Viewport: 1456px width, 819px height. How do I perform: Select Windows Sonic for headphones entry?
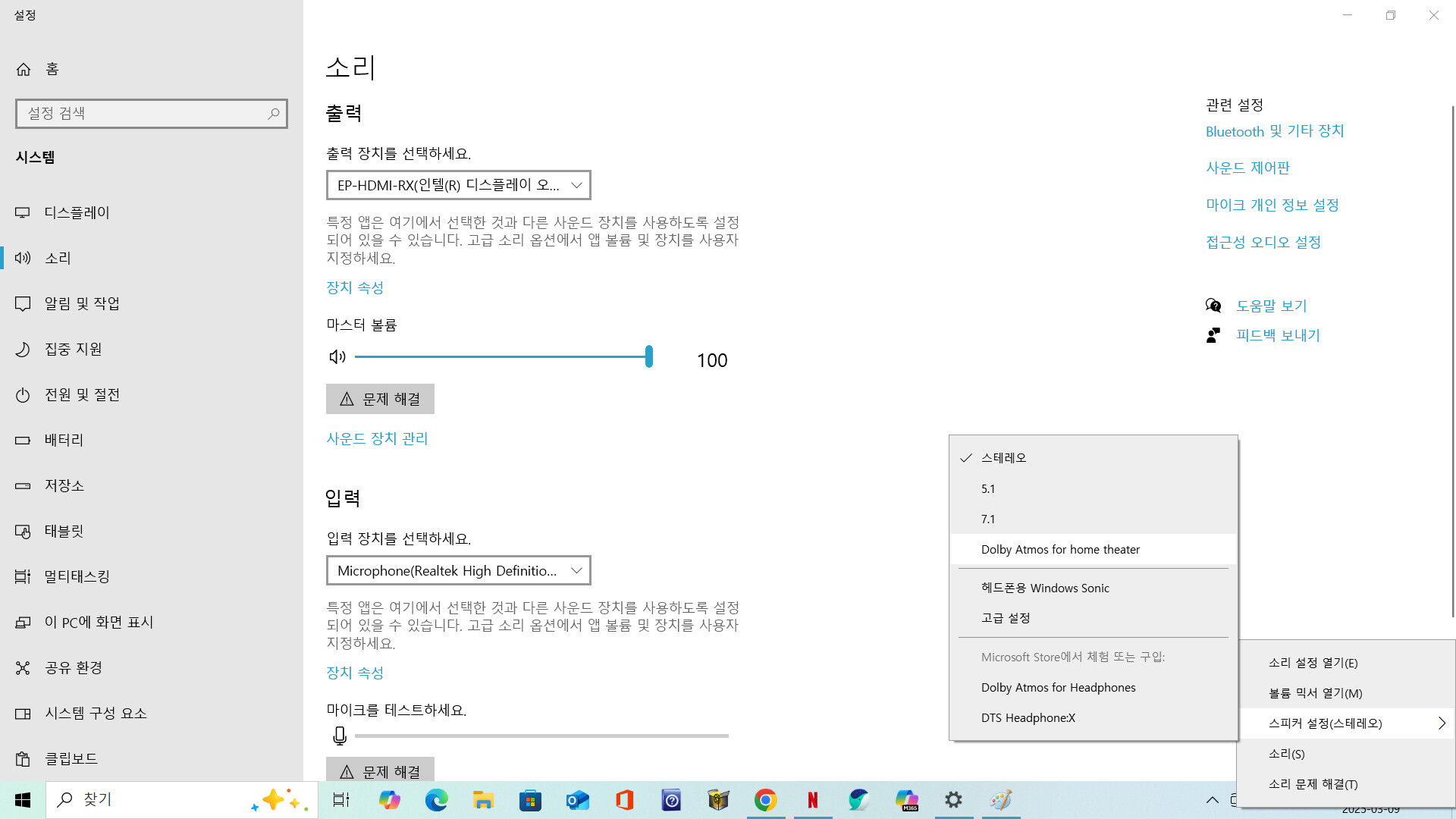[1045, 588]
